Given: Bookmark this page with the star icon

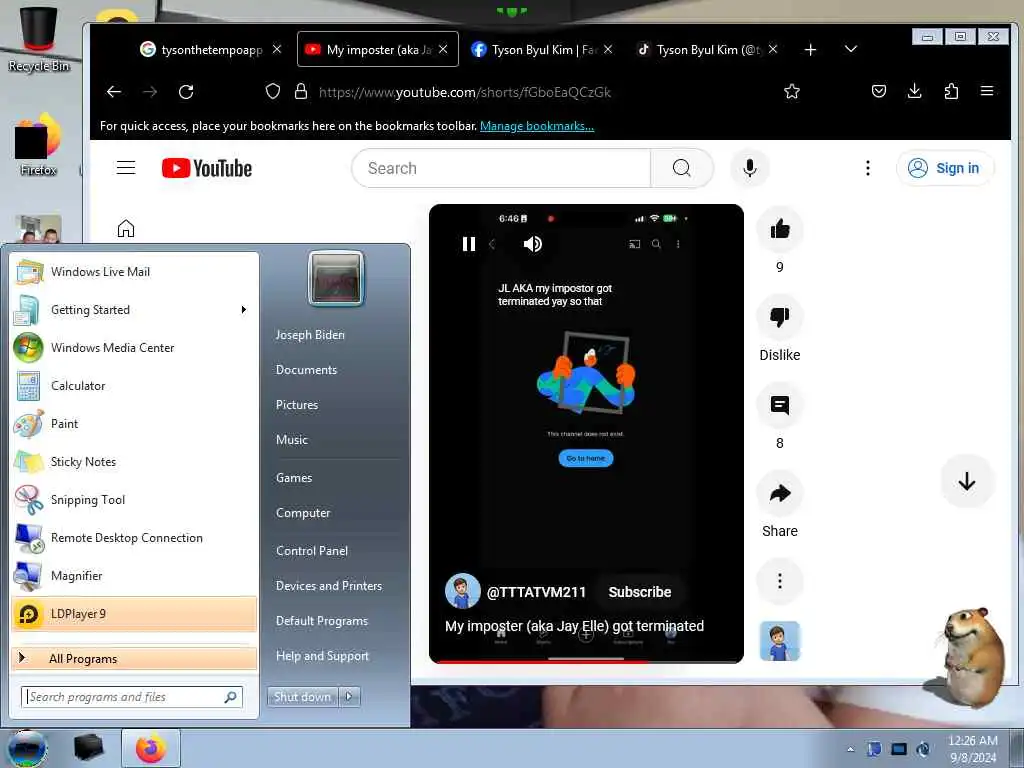Looking at the screenshot, I should pos(792,91).
